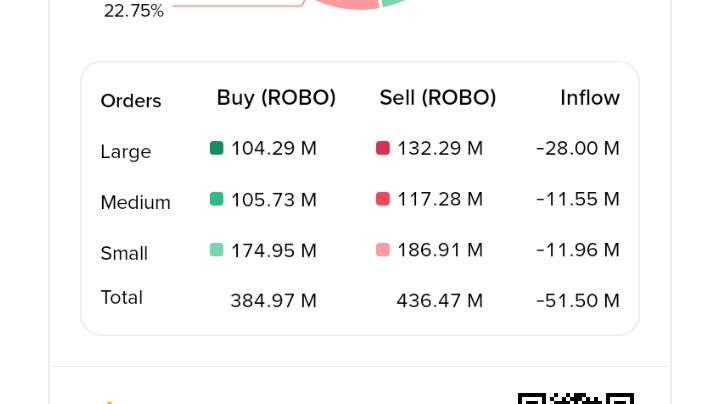Click the pale green Small buy swatch
720x404 pixels.
[216, 250]
